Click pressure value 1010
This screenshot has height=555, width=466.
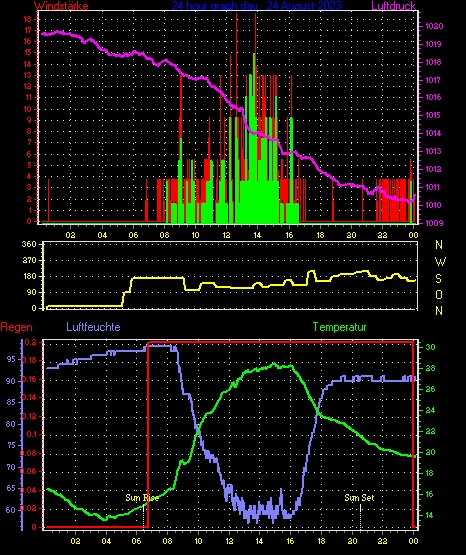[433, 205]
